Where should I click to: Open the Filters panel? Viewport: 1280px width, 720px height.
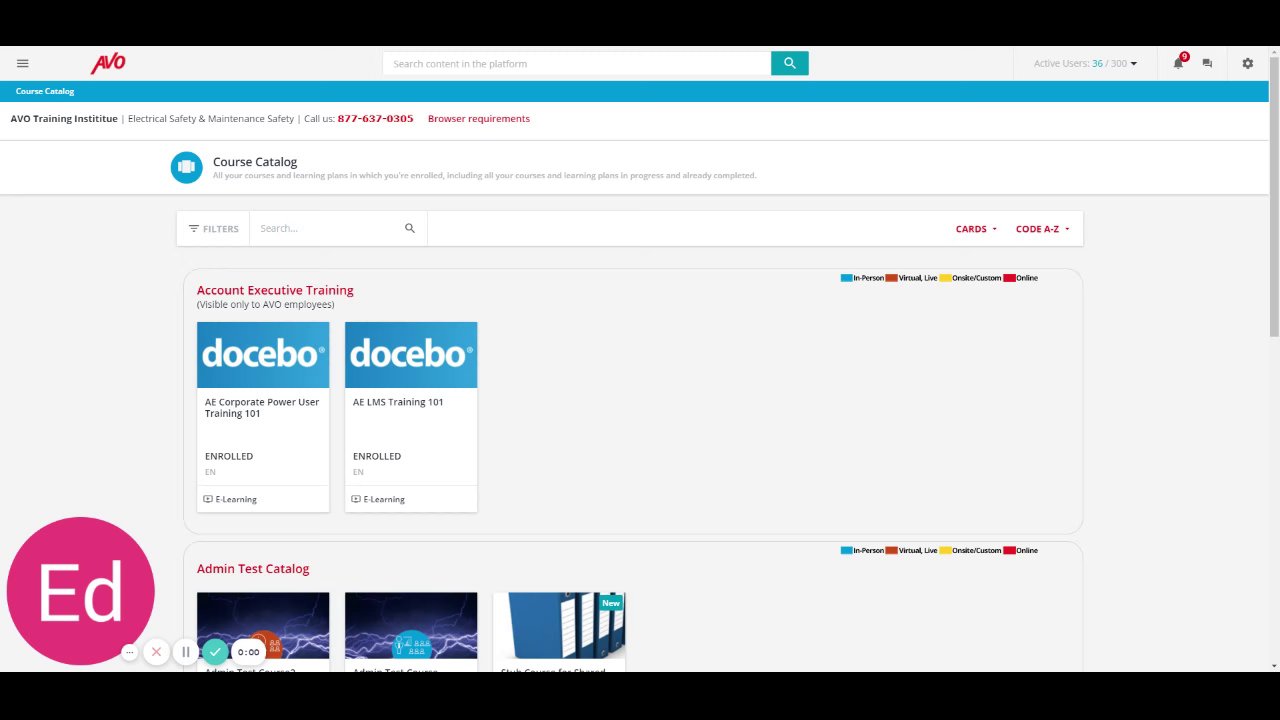coord(213,228)
